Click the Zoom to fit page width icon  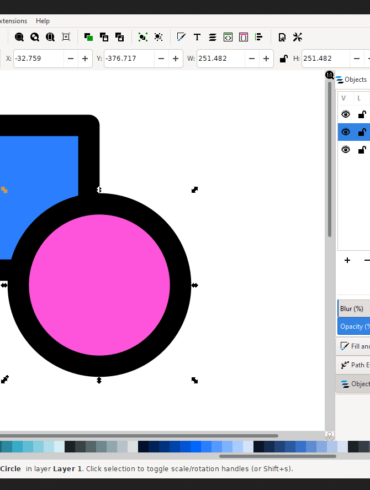point(66,37)
